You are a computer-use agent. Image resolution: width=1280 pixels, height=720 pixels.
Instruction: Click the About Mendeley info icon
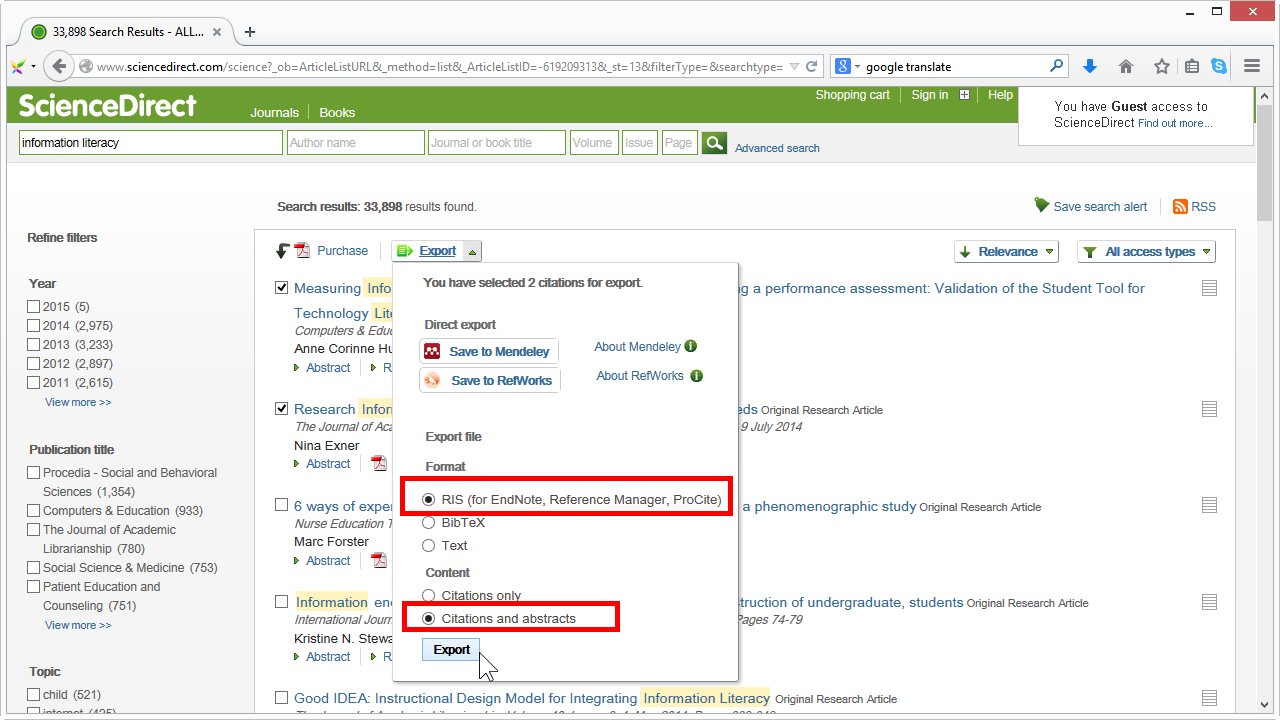coord(691,346)
